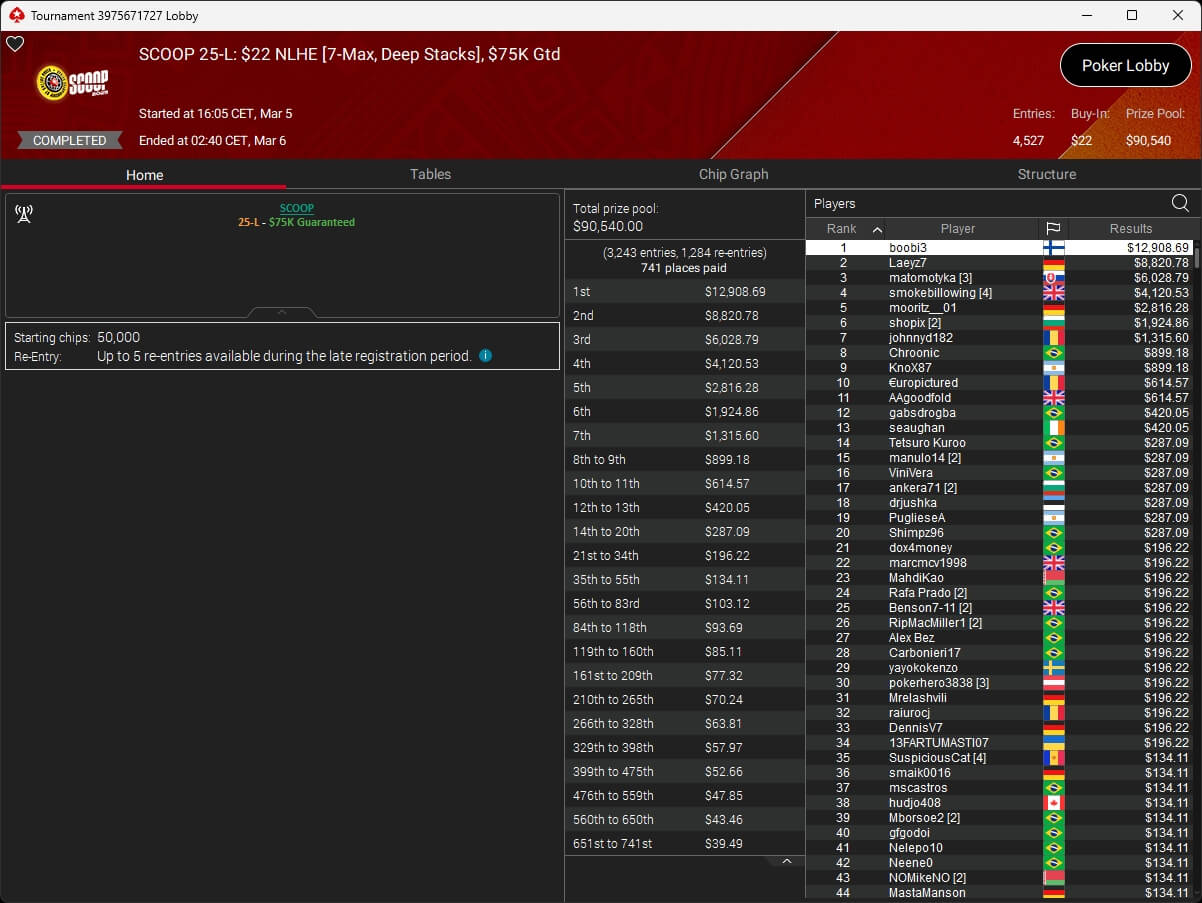
Task: Click the Poker Lobby button
Action: tap(1125, 66)
